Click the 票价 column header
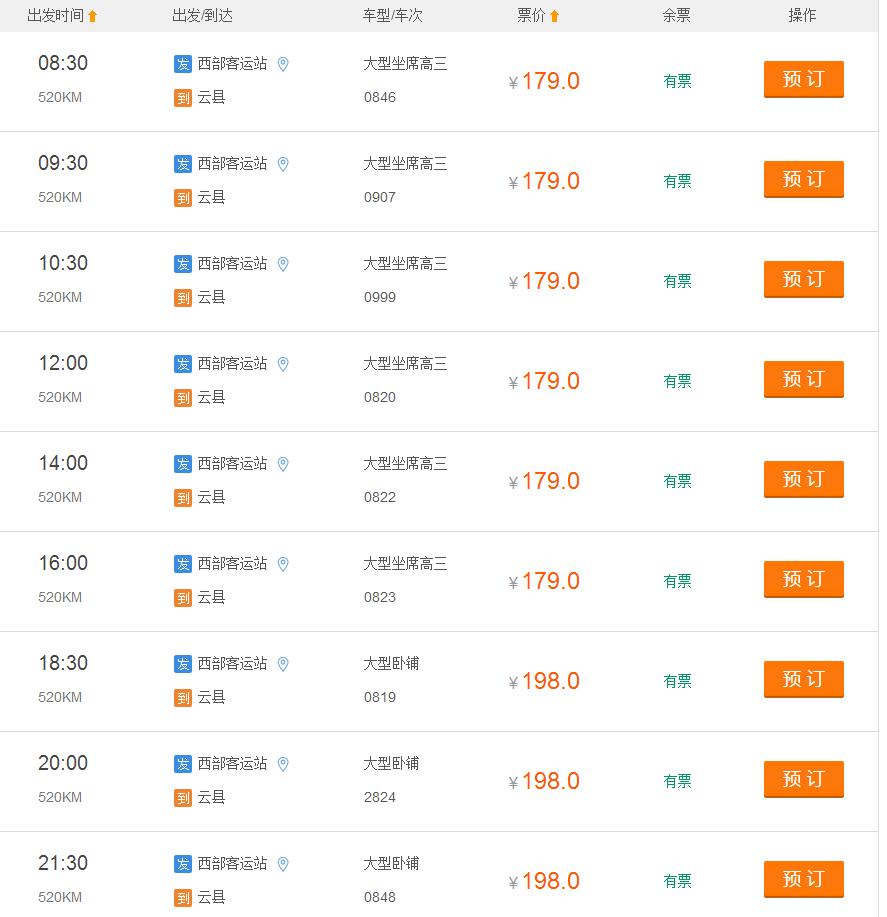Screen dimensions: 887x917 pos(531,16)
